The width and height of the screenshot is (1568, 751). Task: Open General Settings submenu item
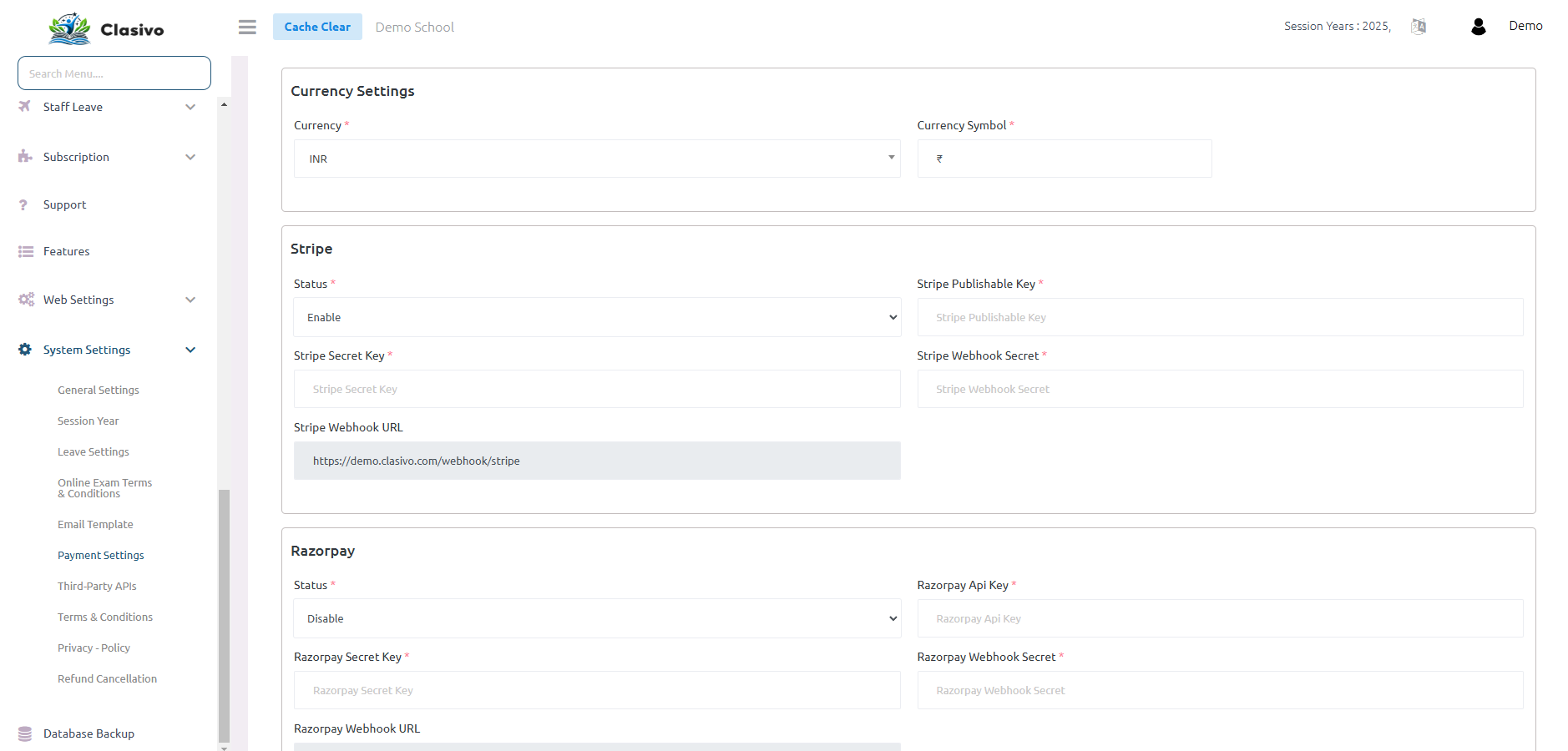[99, 390]
